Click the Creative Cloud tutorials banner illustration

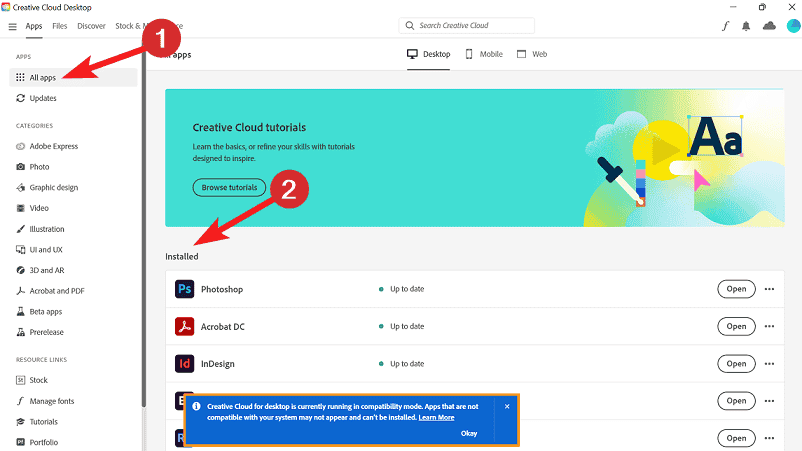(x=684, y=159)
